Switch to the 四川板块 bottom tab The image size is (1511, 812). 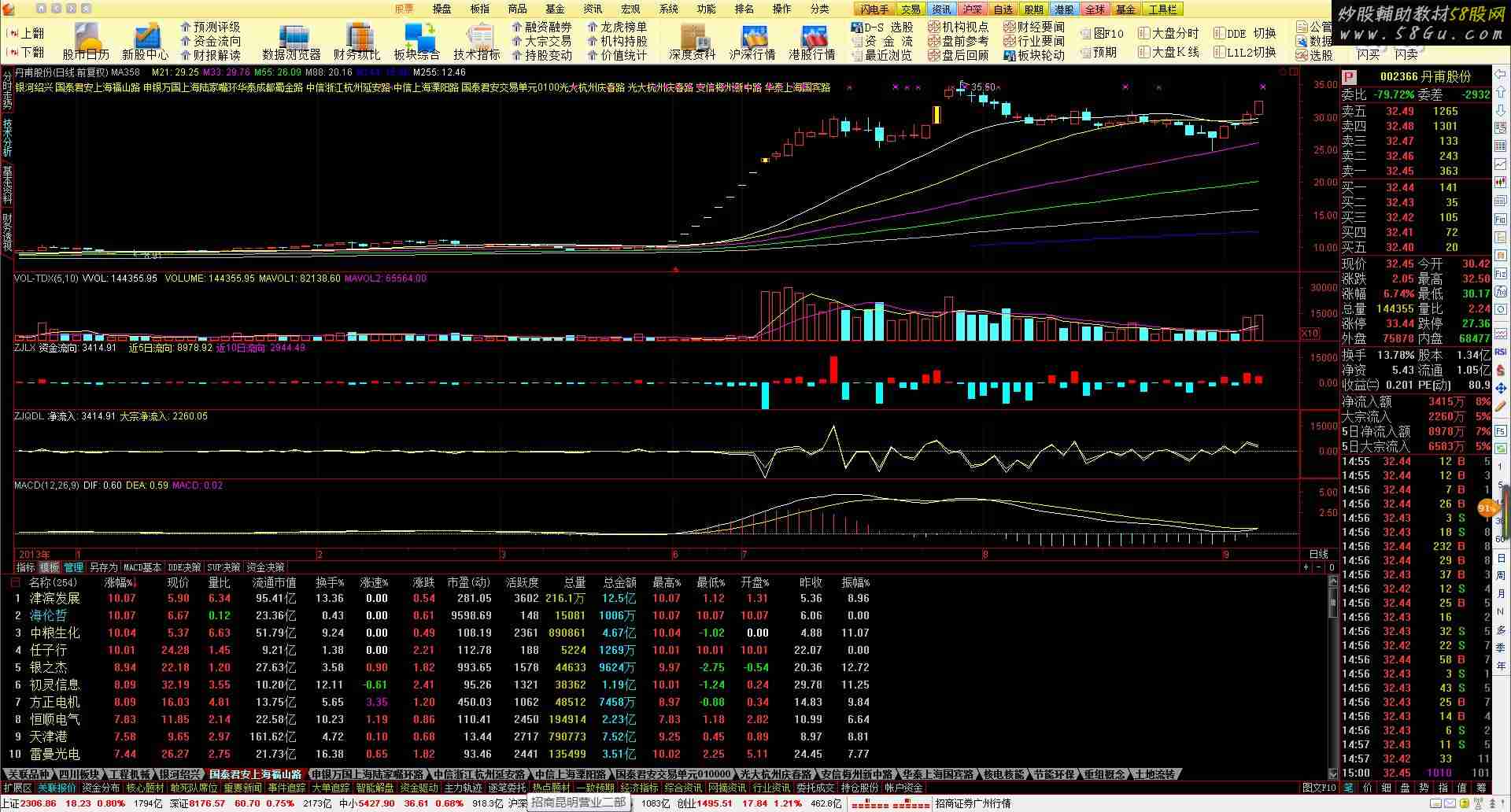point(79,774)
